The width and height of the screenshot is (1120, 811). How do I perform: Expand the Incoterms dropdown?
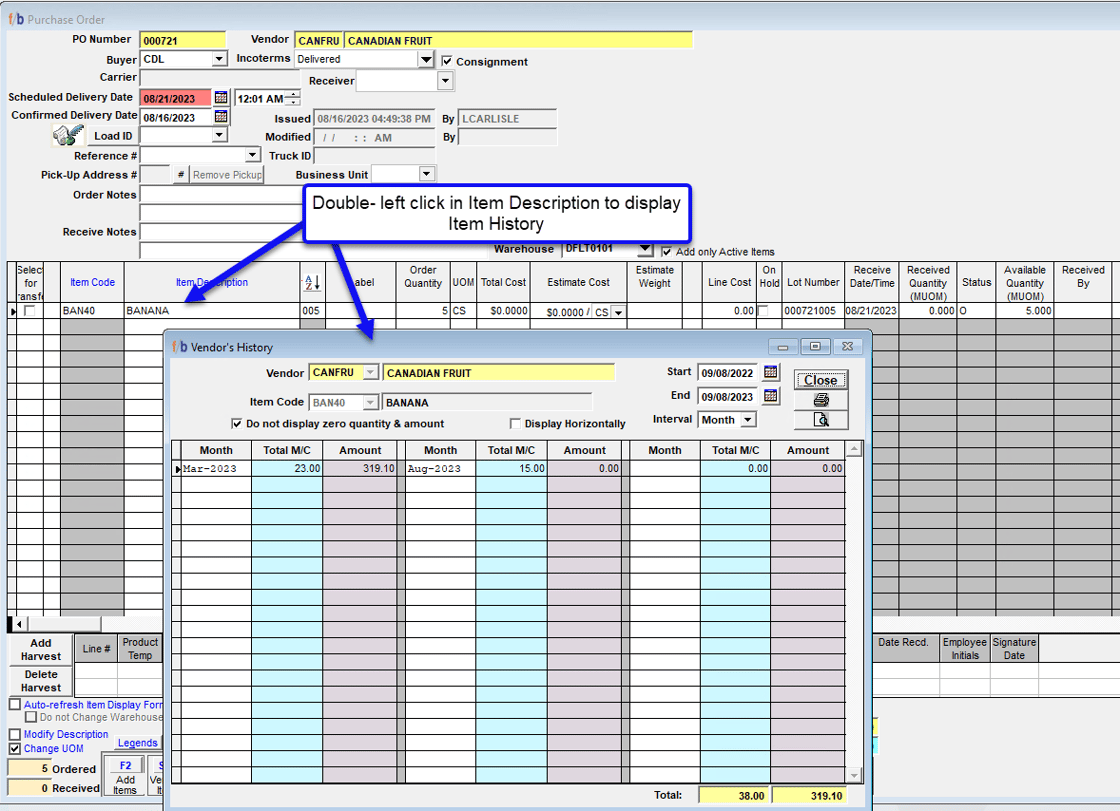click(x=426, y=59)
